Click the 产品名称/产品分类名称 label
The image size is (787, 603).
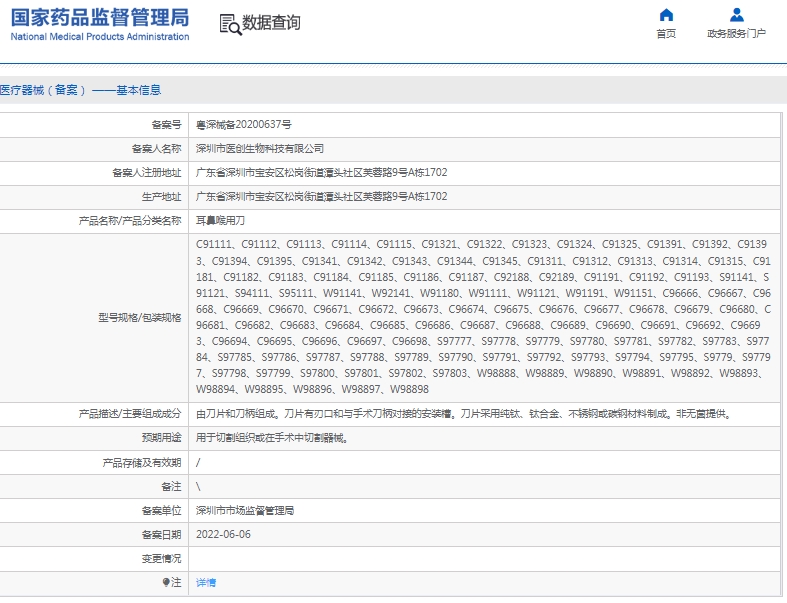(129, 221)
